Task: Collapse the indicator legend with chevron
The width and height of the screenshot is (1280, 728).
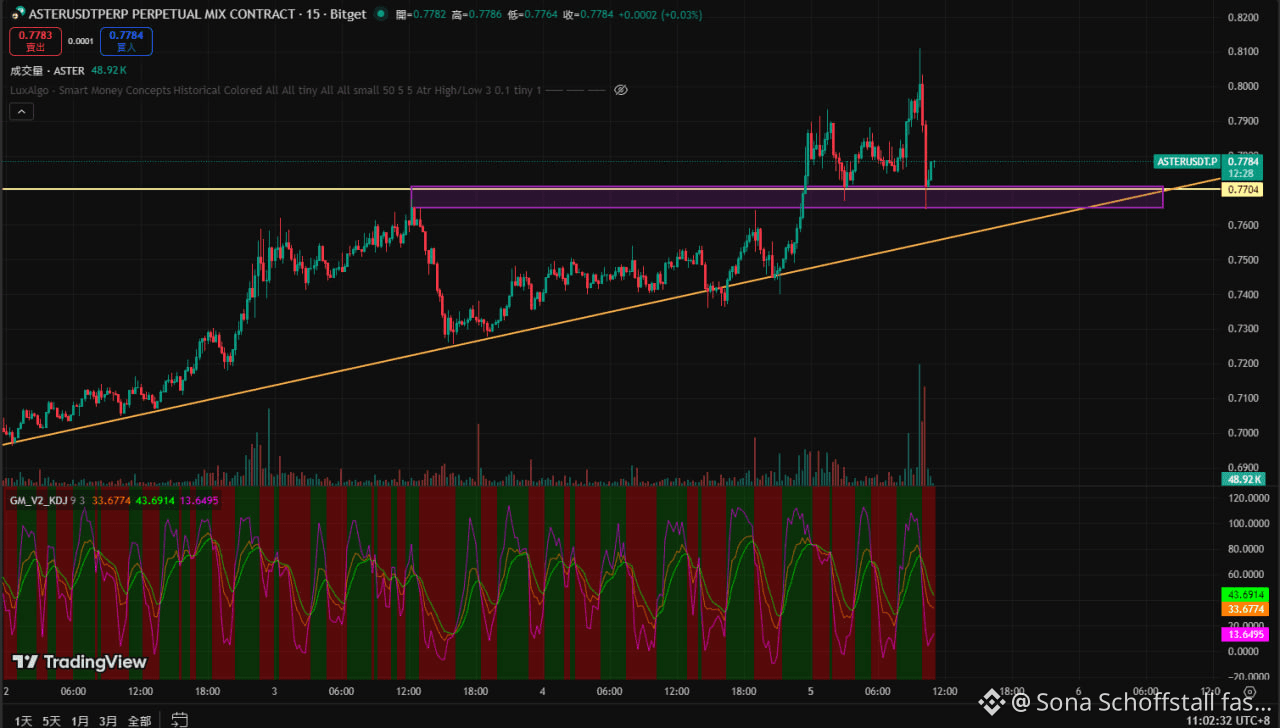Action: pos(22,112)
